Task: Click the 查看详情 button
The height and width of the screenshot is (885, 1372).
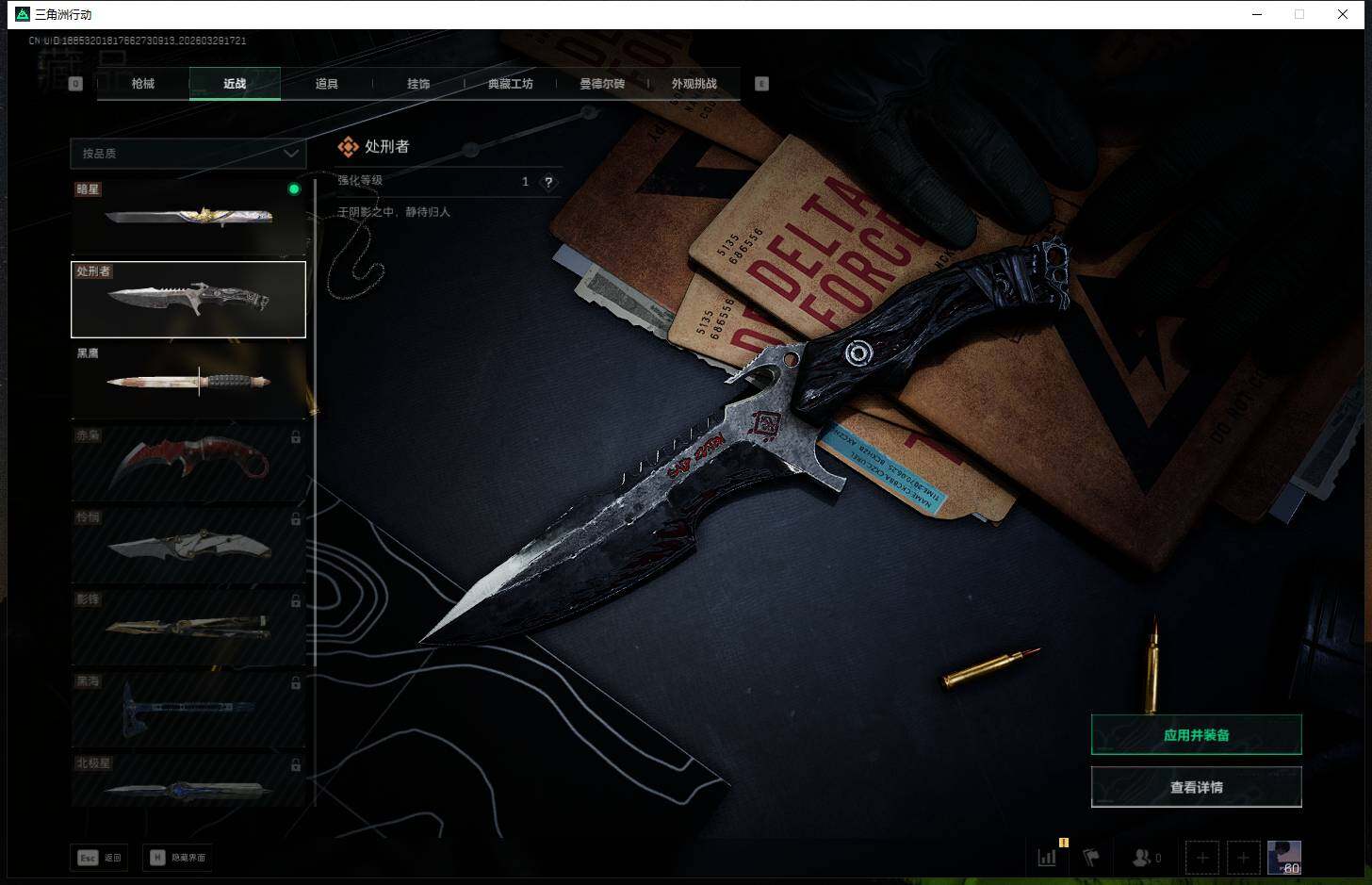Action: (1196, 787)
